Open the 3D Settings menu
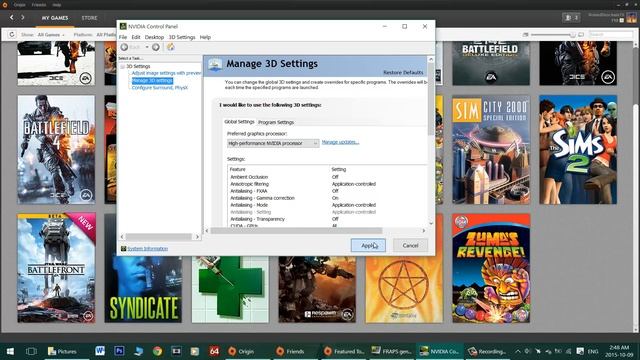This screenshot has height=360, width=640. (x=182, y=37)
